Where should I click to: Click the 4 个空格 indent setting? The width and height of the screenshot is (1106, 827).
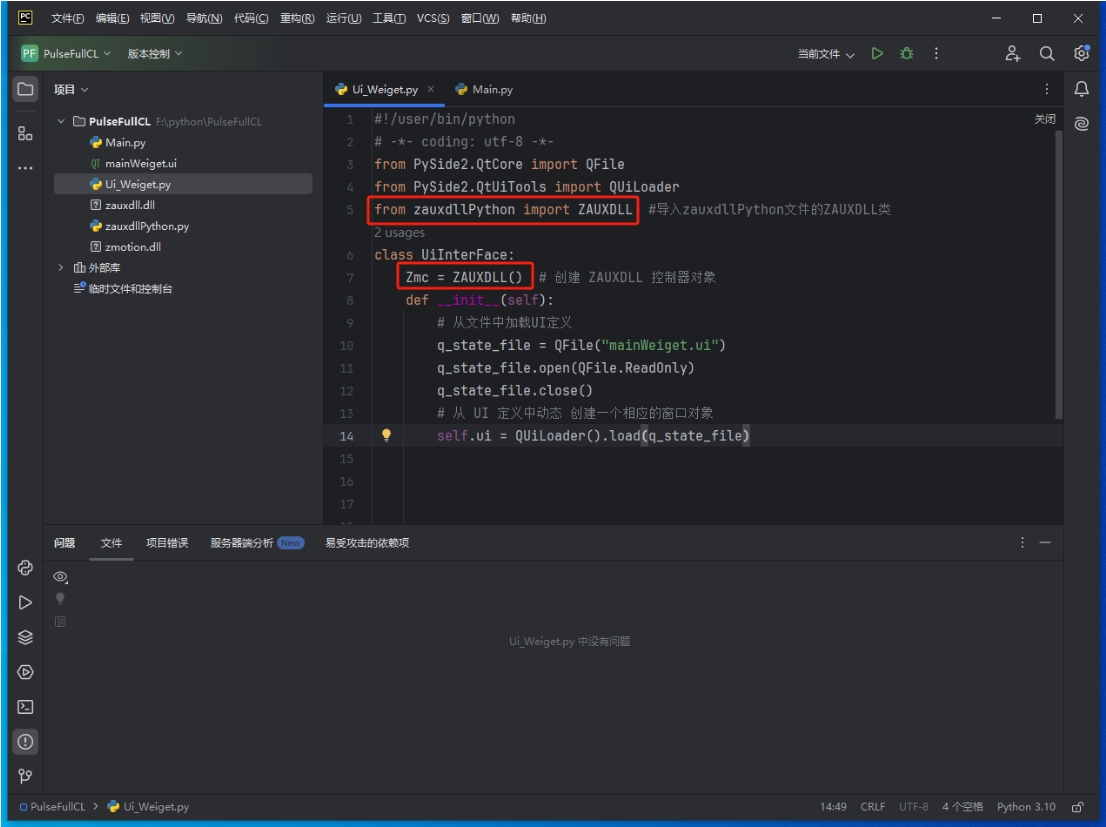pos(962,807)
